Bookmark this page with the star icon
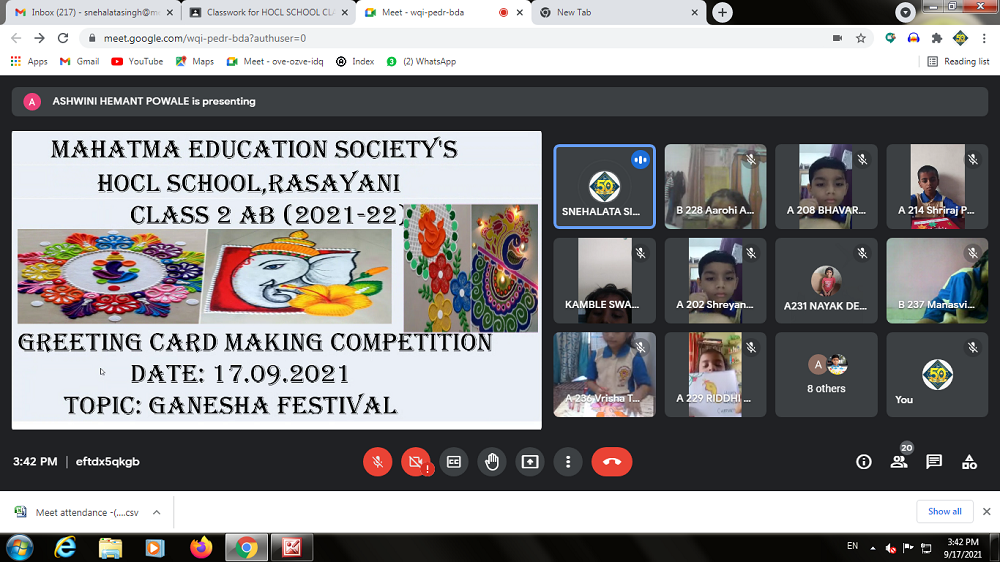This screenshot has height=562, width=1000. 861,38
